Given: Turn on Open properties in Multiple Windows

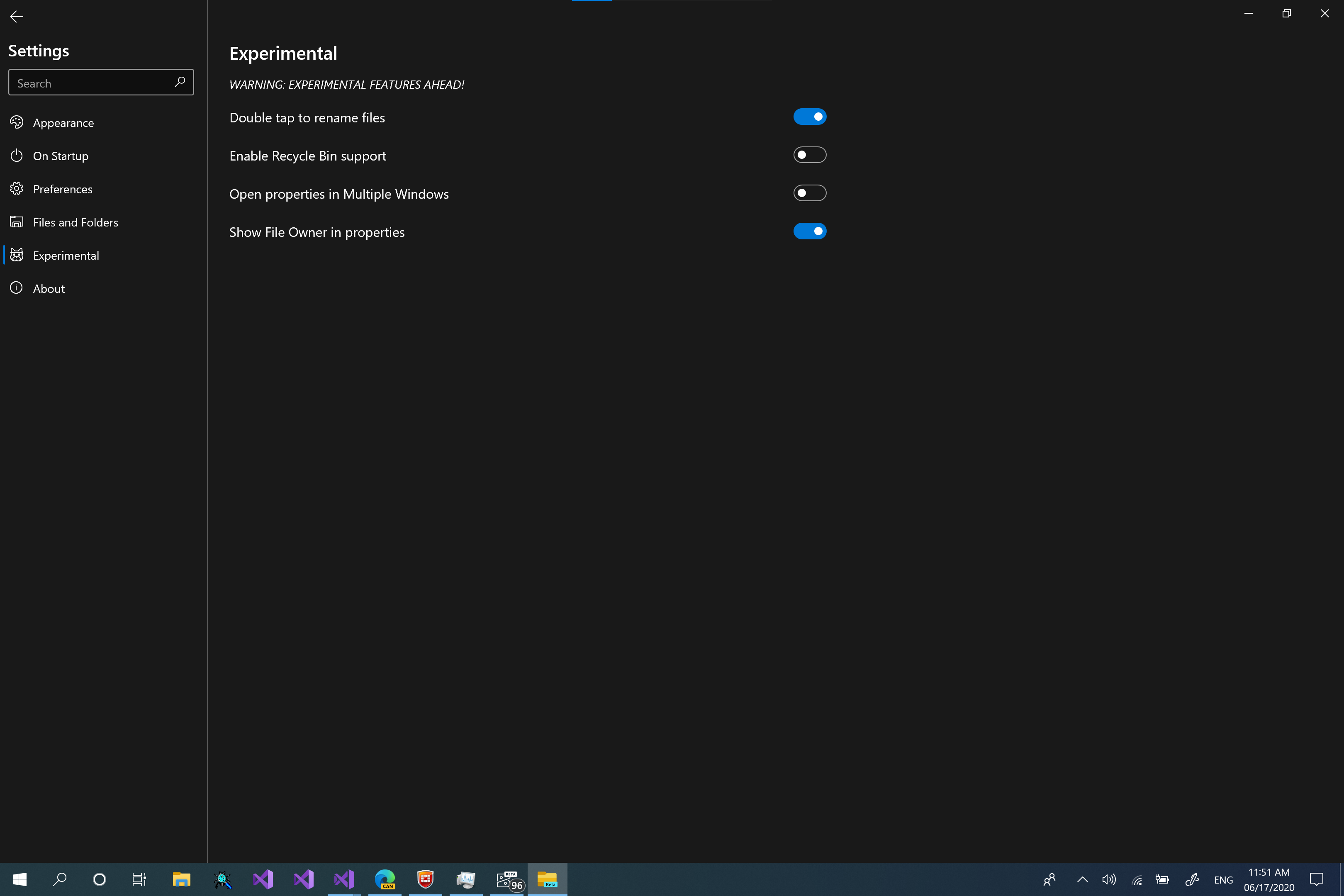Looking at the screenshot, I should (x=810, y=193).
